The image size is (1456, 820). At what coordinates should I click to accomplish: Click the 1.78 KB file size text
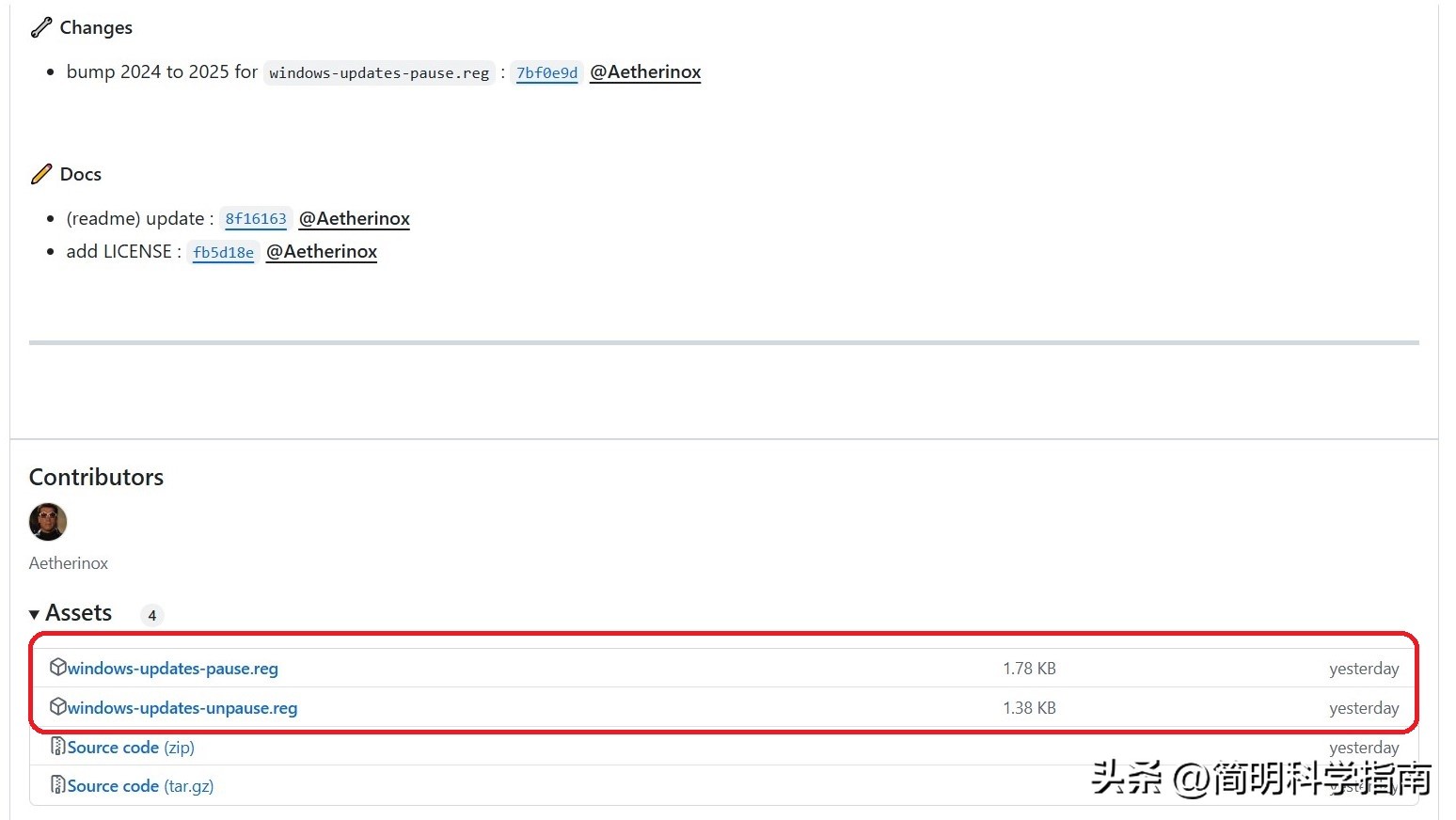pos(1029,668)
